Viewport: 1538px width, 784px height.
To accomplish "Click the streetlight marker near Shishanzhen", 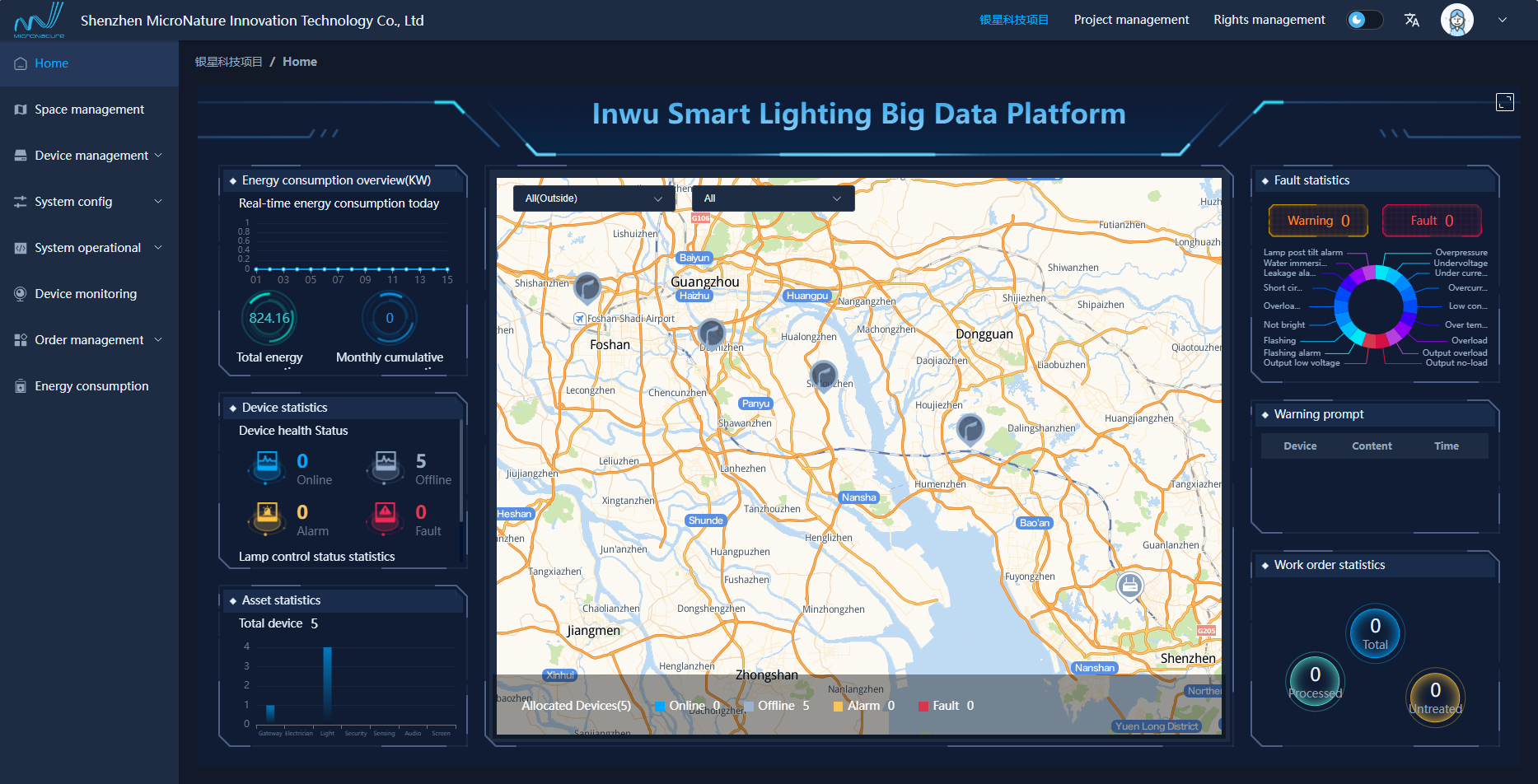I will pos(587,287).
